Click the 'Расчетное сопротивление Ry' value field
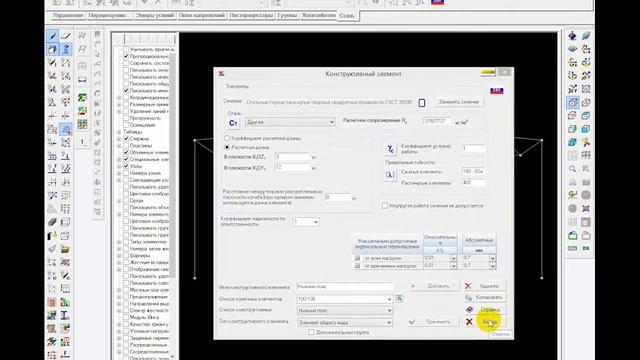Image resolution: width=640 pixels, height=360 pixels. point(438,122)
